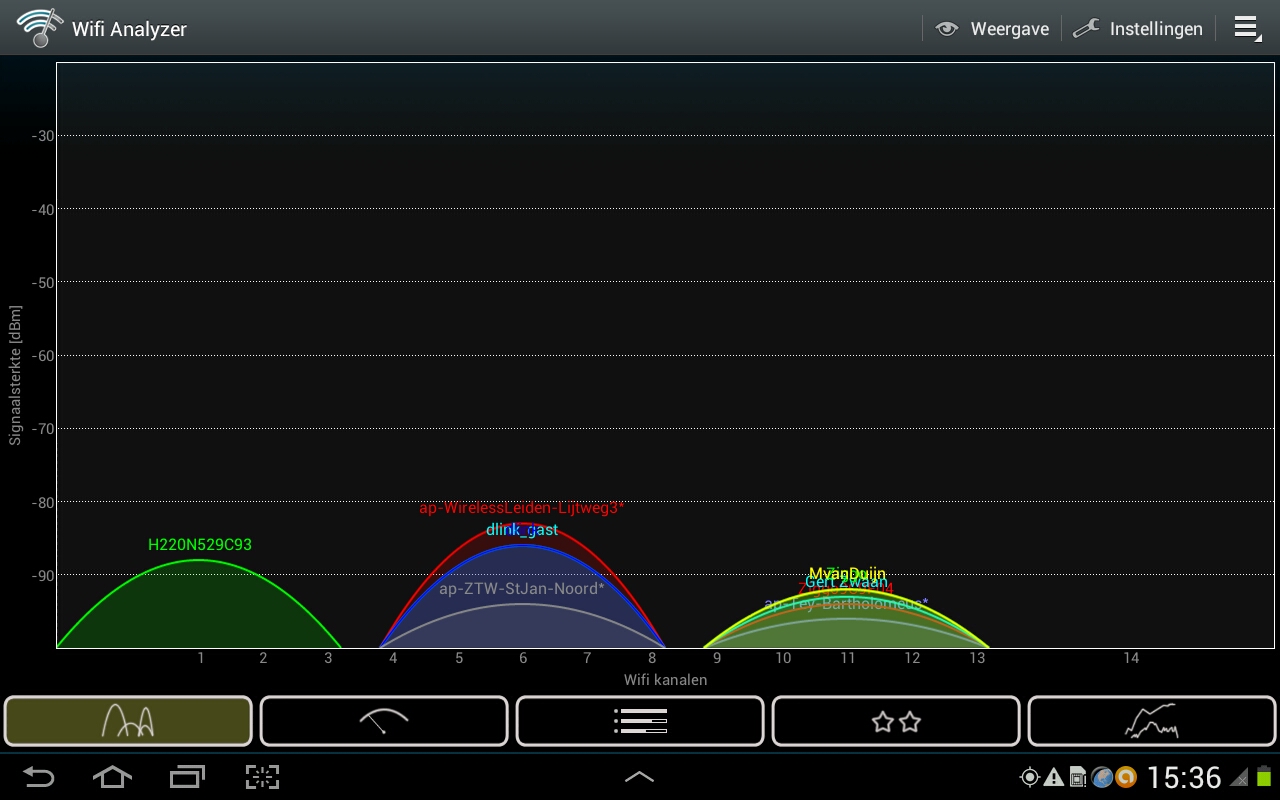Open the Weergave view menu
This screenshot has height=800, width=1280.
pos(992,29)
